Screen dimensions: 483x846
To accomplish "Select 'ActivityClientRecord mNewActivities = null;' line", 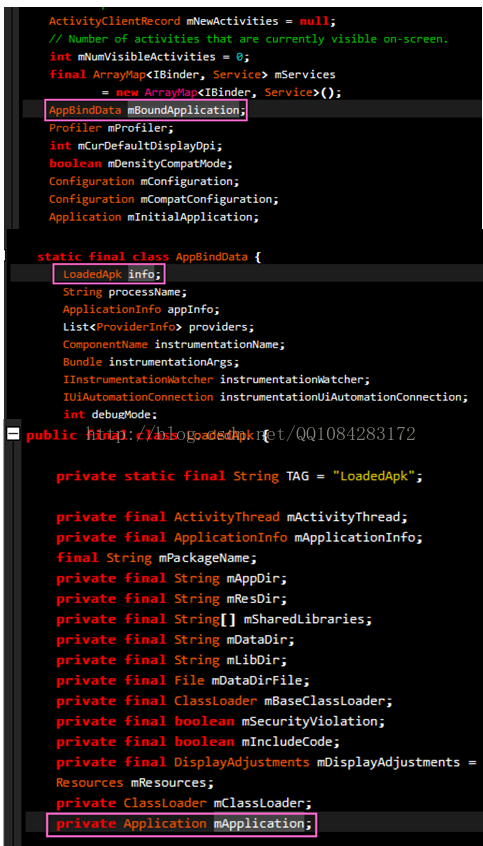I will 192,22.
